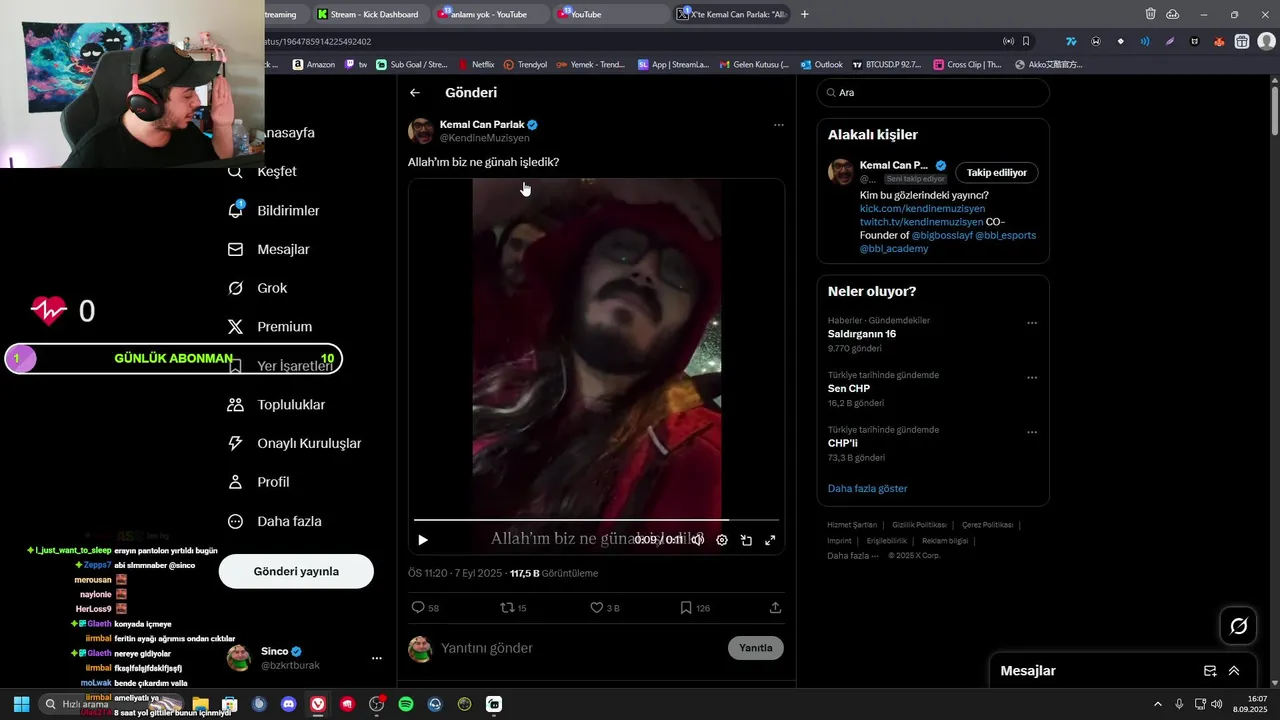Switch to the YouTube tab

click(x=611, y=14)
